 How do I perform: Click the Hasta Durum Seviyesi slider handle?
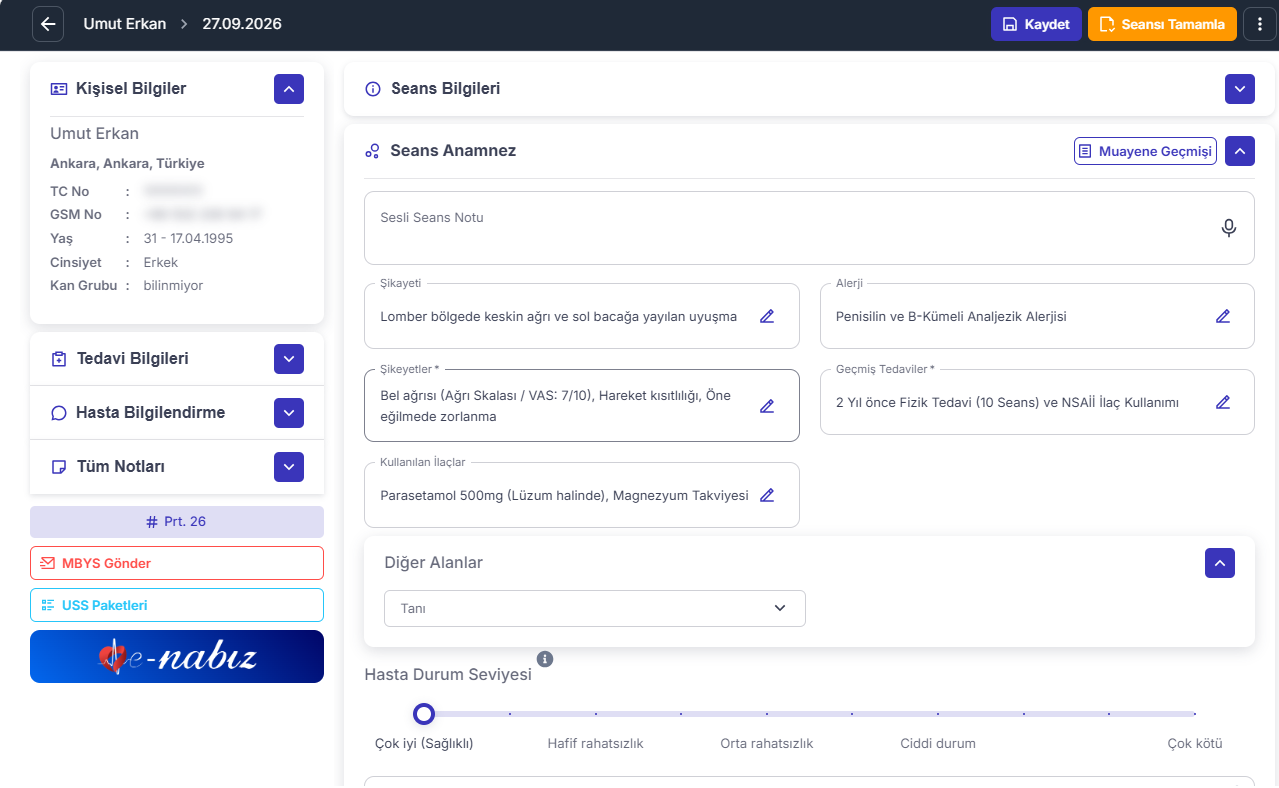[x=424, y=714]
